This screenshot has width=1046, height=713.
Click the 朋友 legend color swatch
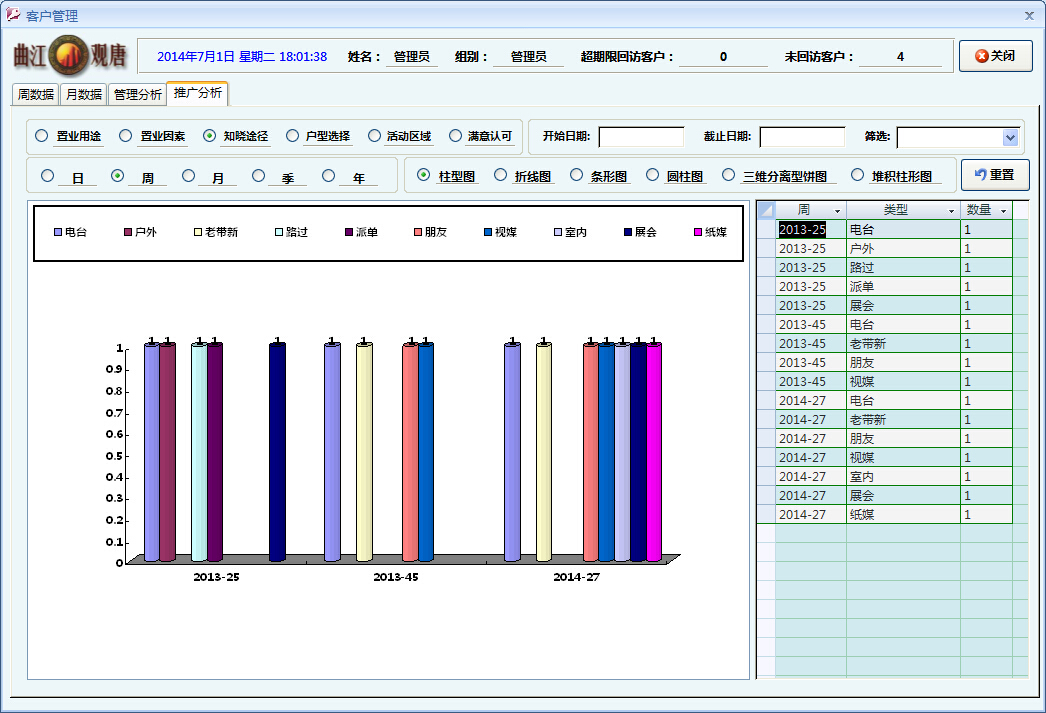pos(418,232)
